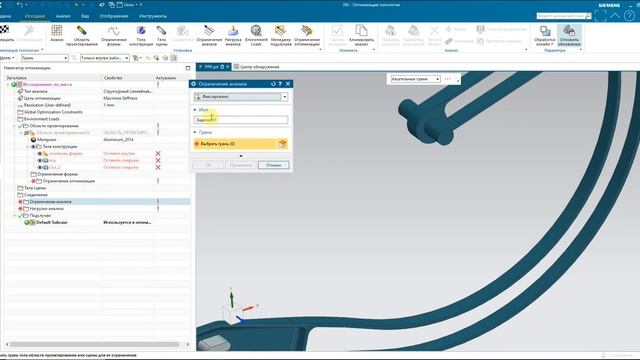
Task: Click the name input field in dialog
Action: (241, 120)
